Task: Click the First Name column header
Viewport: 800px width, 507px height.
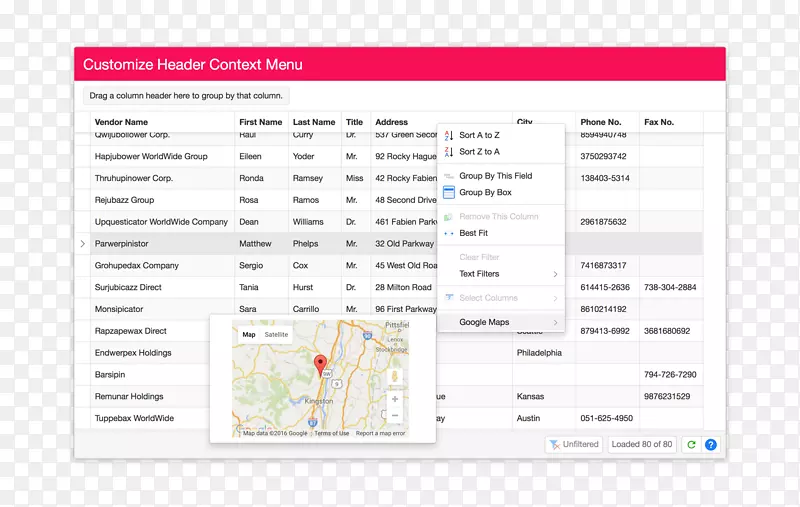Action: point(262,122)
